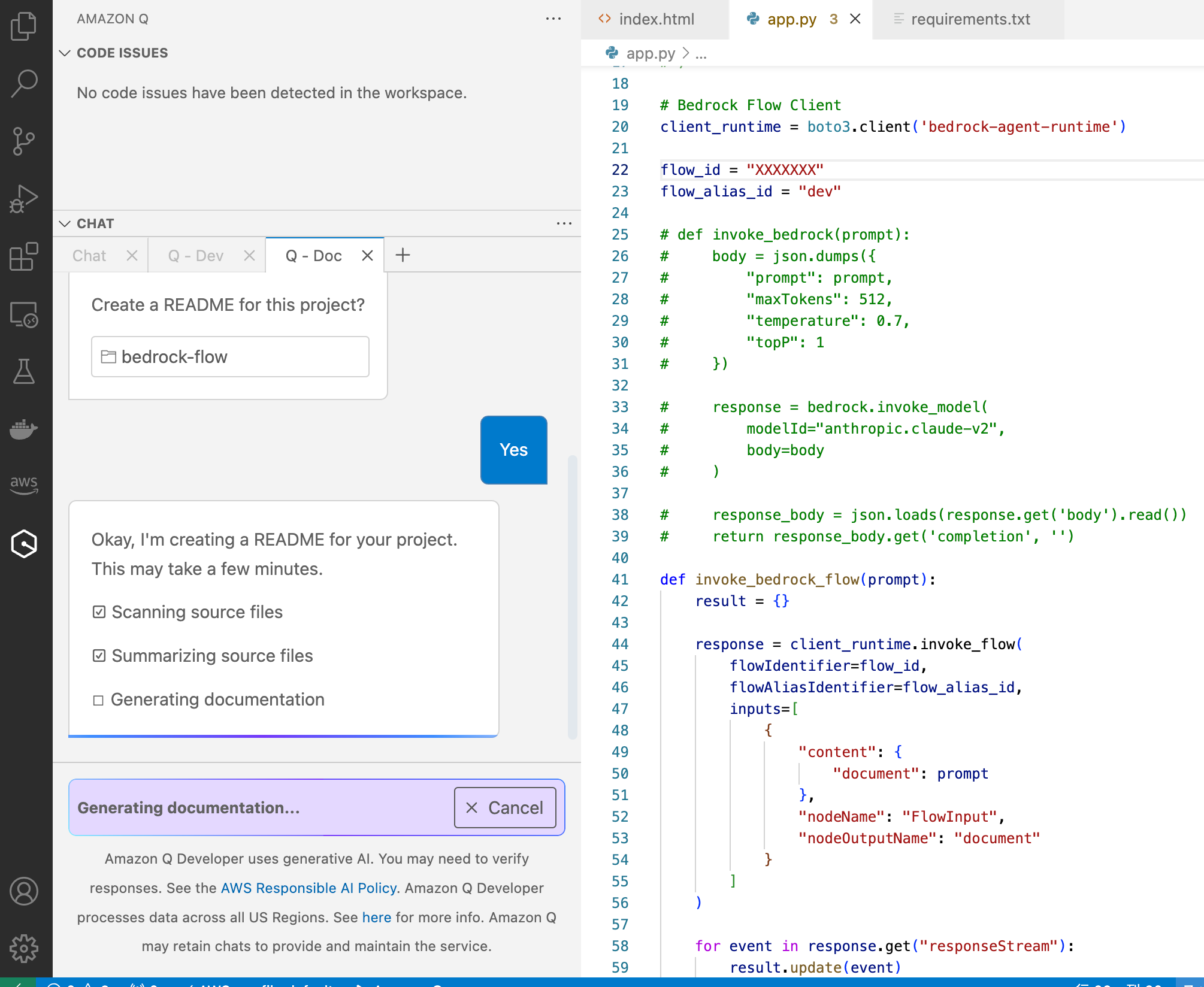Click the 'Create a README for this project?' text
This screenshot has height=987, width=1204.
click(228, 305)
